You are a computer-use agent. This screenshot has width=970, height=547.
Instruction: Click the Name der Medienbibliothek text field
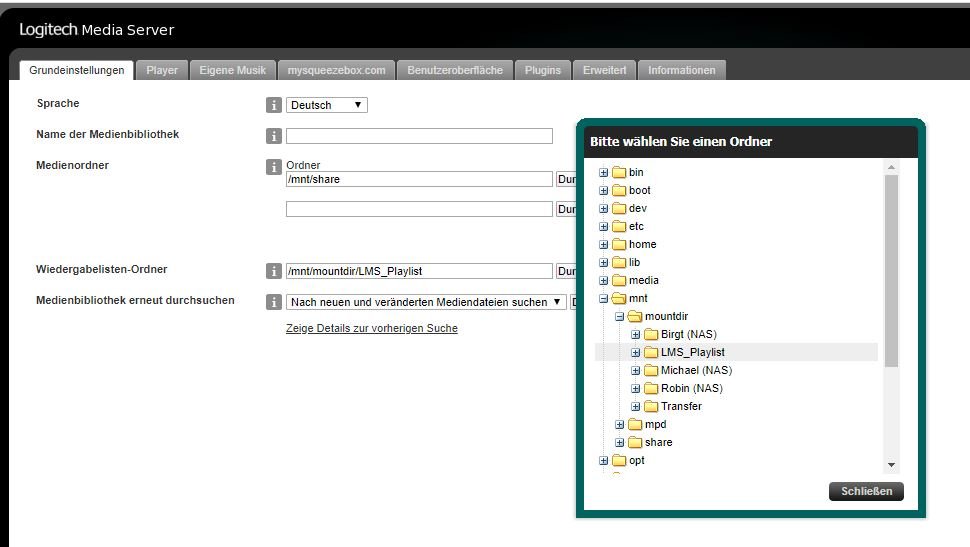point(419,136)
